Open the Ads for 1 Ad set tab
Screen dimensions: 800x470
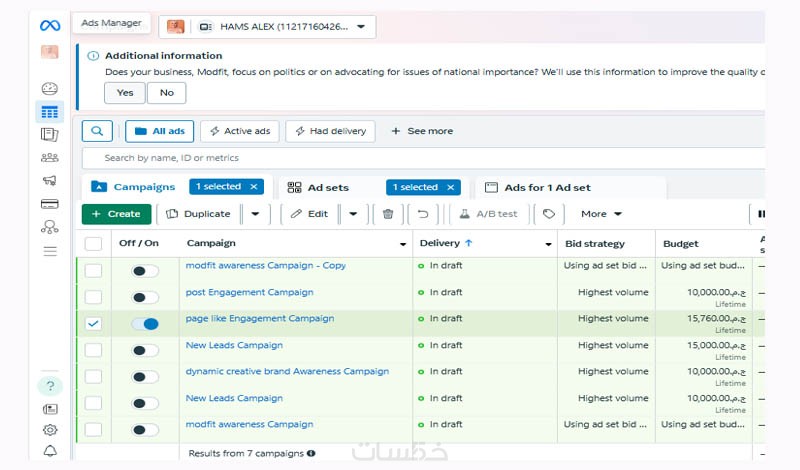tap(547, 187)
